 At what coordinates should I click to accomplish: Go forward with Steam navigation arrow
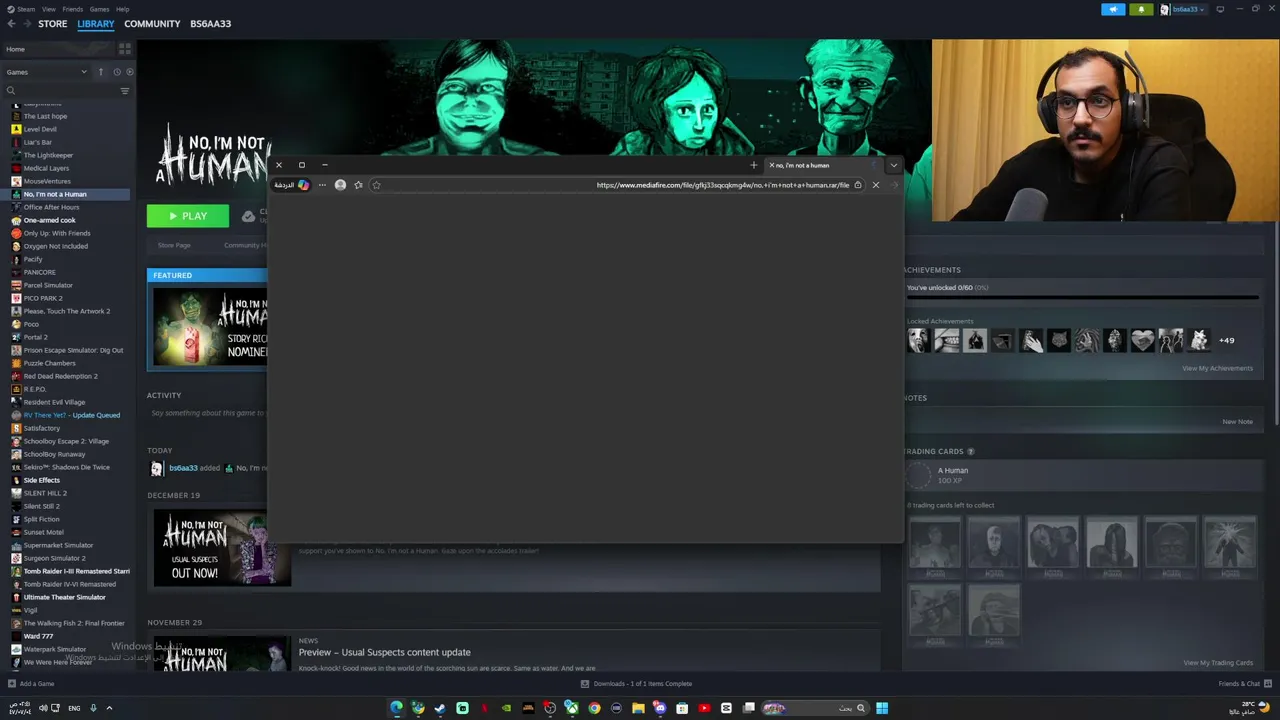[27, 24]
